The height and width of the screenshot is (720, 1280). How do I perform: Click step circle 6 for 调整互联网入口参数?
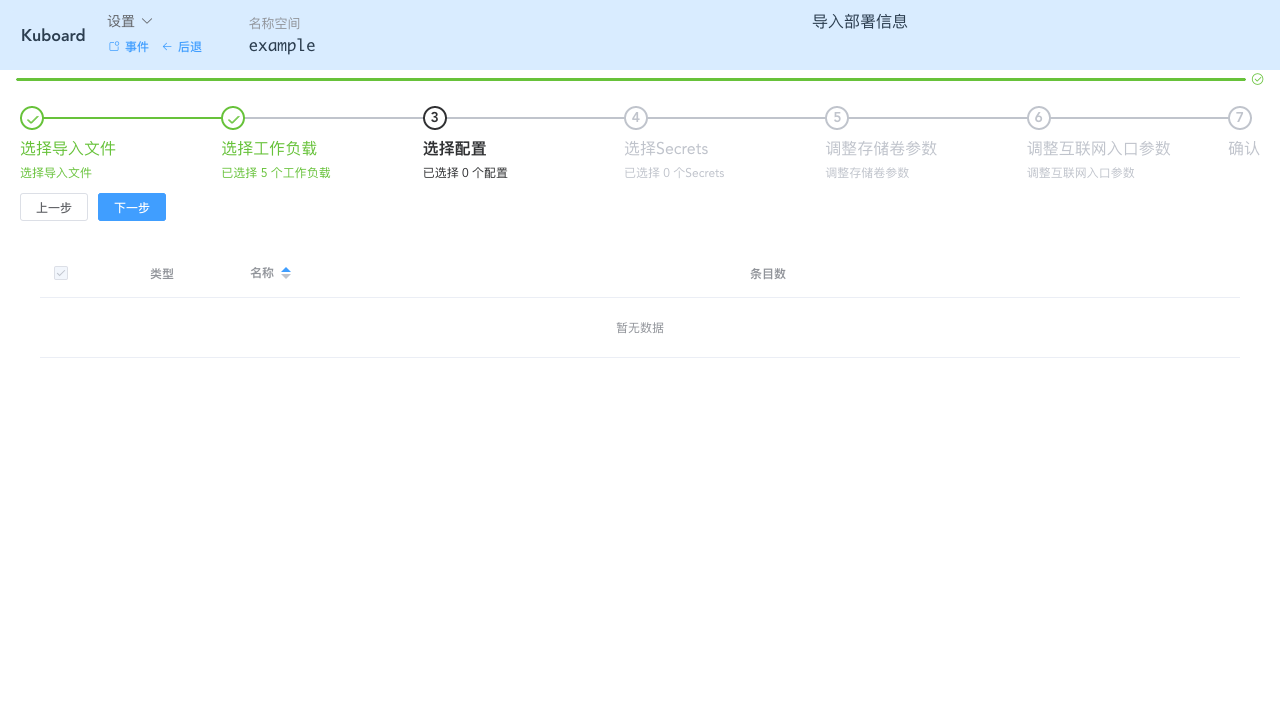point(1038,118)
